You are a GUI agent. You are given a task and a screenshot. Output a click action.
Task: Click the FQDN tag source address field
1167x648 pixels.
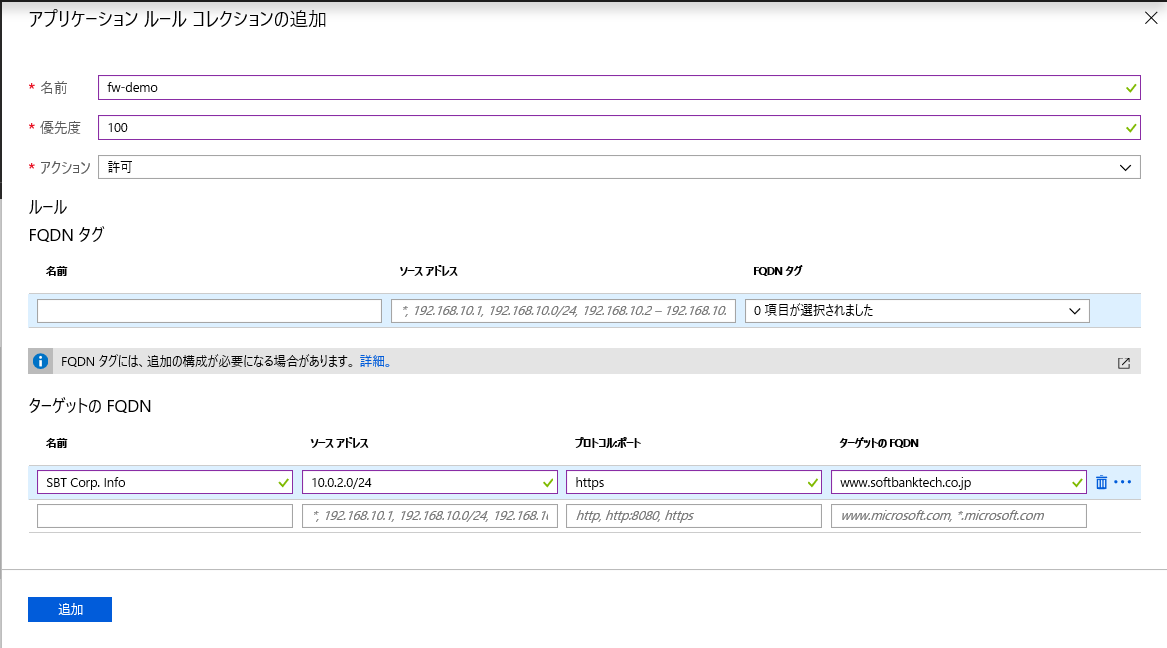click(x=564, y=311)
